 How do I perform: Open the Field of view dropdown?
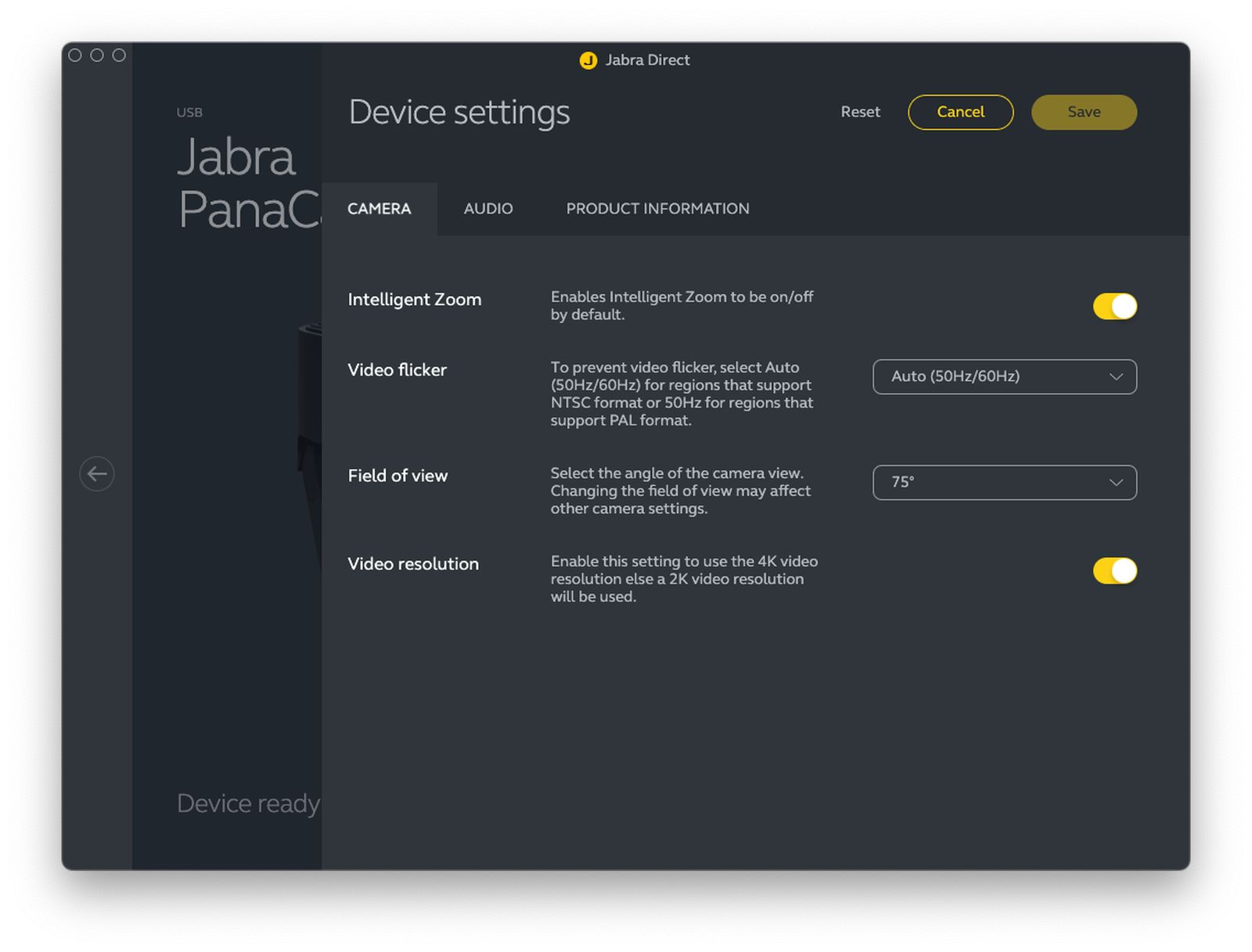click(1005, 483)
